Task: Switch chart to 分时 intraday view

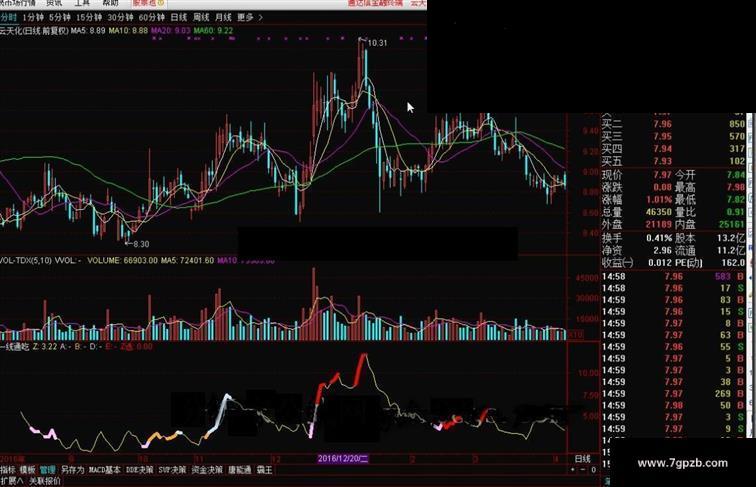Action: pos(8,18)
